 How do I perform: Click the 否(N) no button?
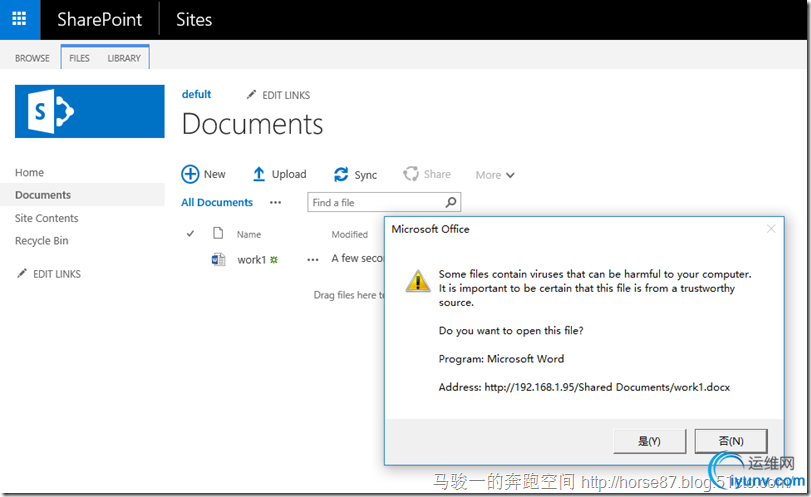point(731,441)
